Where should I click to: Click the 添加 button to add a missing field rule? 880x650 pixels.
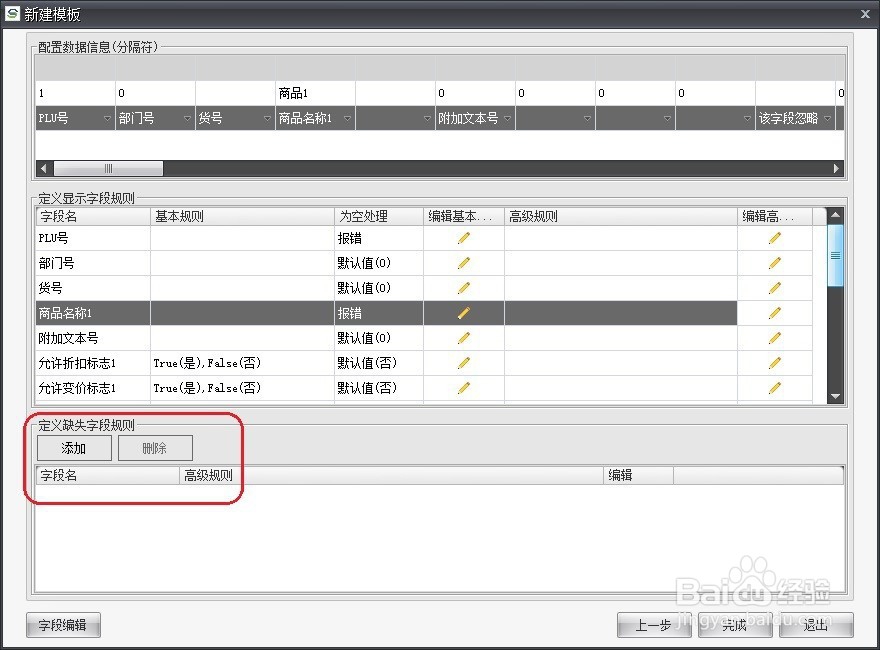click(x=72, y=448)
